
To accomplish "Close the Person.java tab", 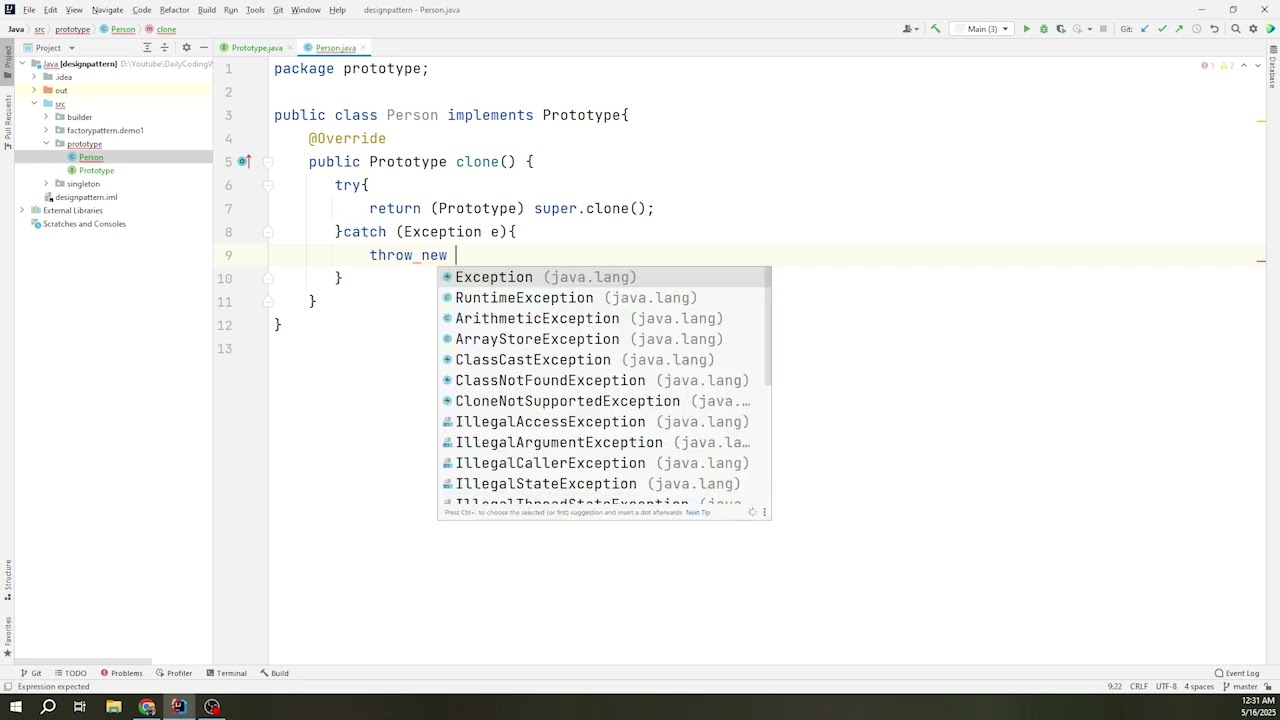I will pyautogui.click(x=364, y=48).
